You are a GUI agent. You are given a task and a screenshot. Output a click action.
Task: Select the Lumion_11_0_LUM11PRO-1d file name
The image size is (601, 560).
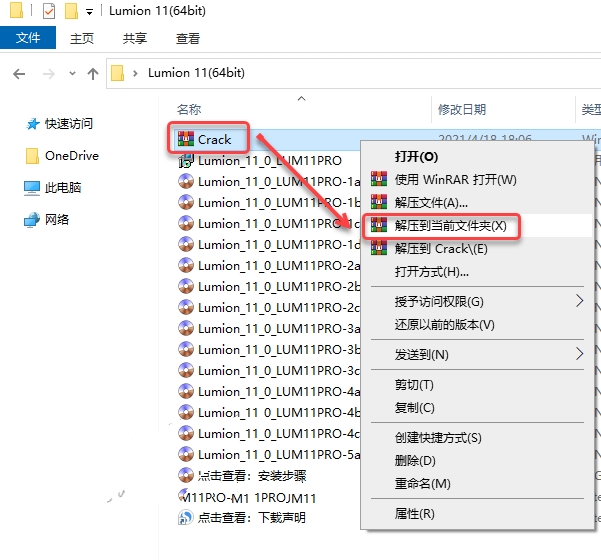tap(279, 245)
